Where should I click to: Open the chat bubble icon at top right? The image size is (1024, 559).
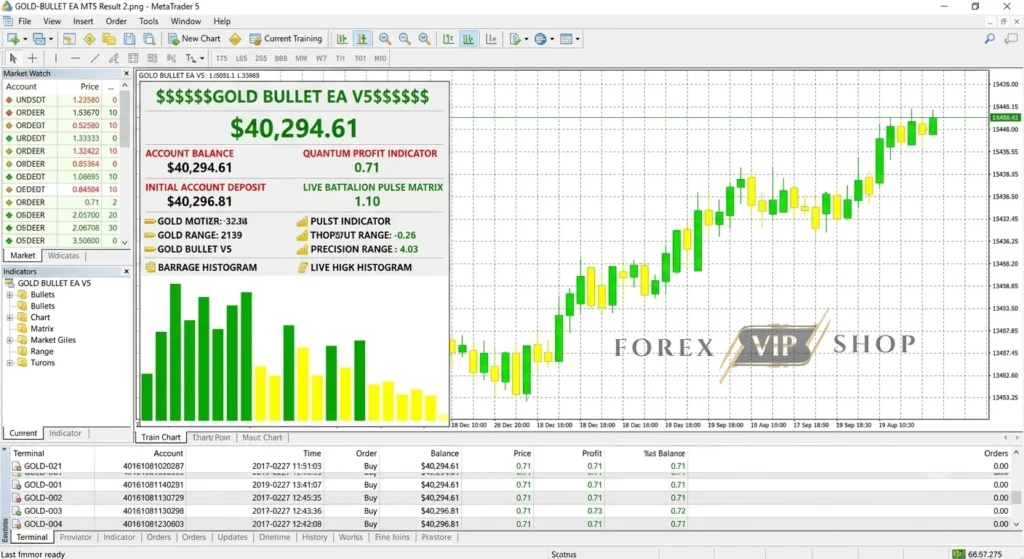coord(1011,39)
